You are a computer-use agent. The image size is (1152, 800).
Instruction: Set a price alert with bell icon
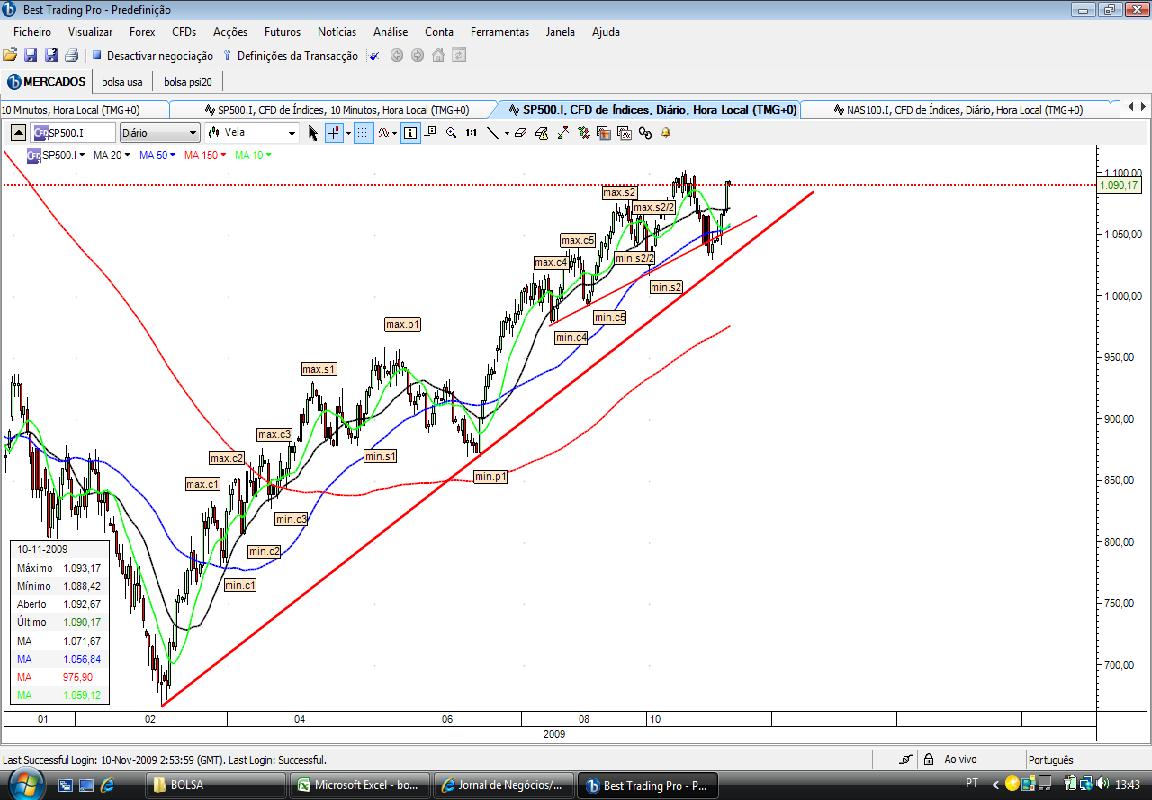point(666,133)
